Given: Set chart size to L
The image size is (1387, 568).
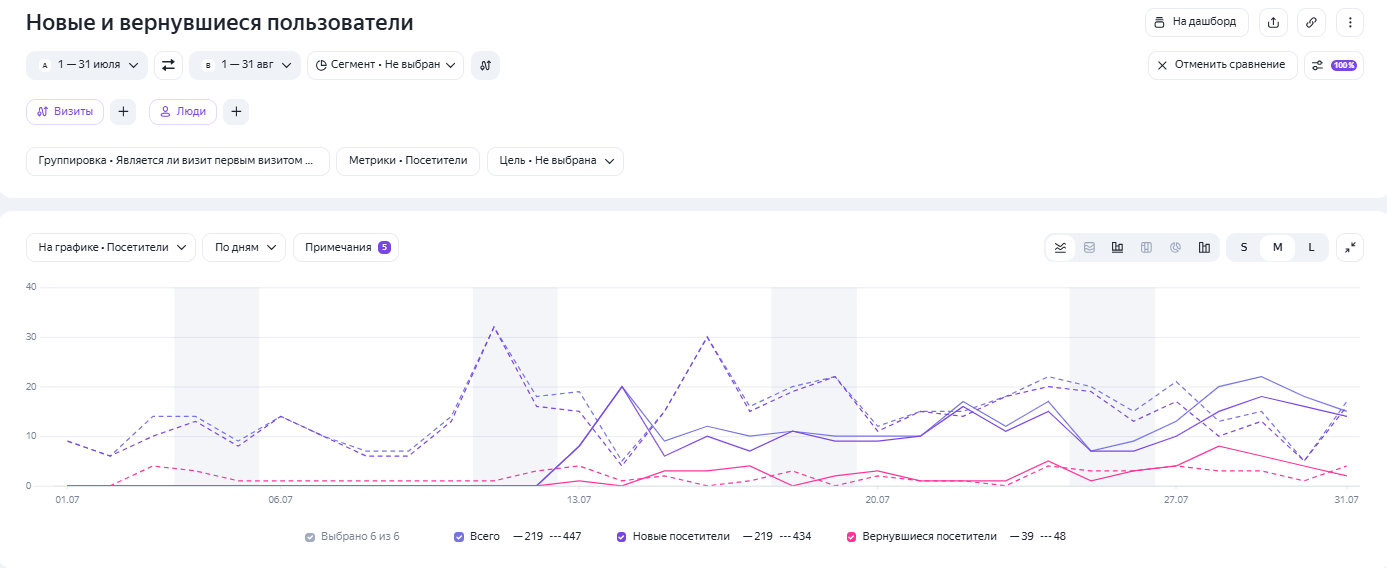Looking at the screenshot, I should coord(1311,248).
